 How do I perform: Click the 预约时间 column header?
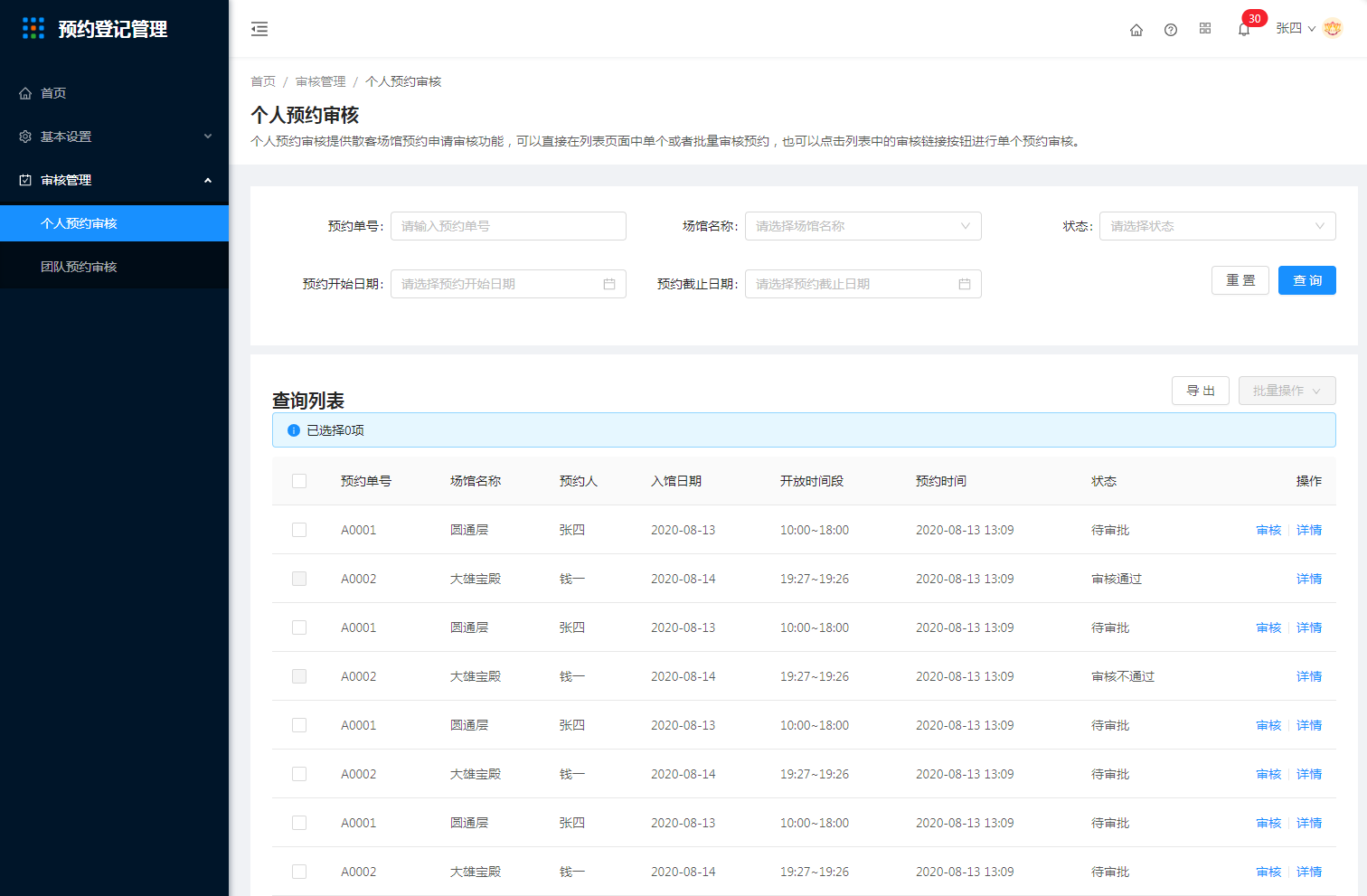[941, 481]
